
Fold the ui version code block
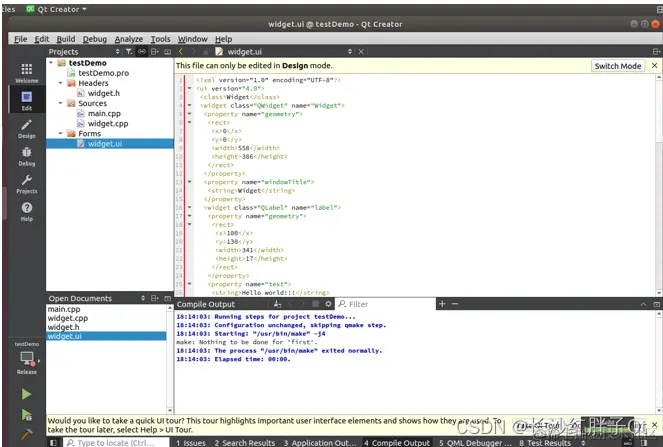click(189, 88)
